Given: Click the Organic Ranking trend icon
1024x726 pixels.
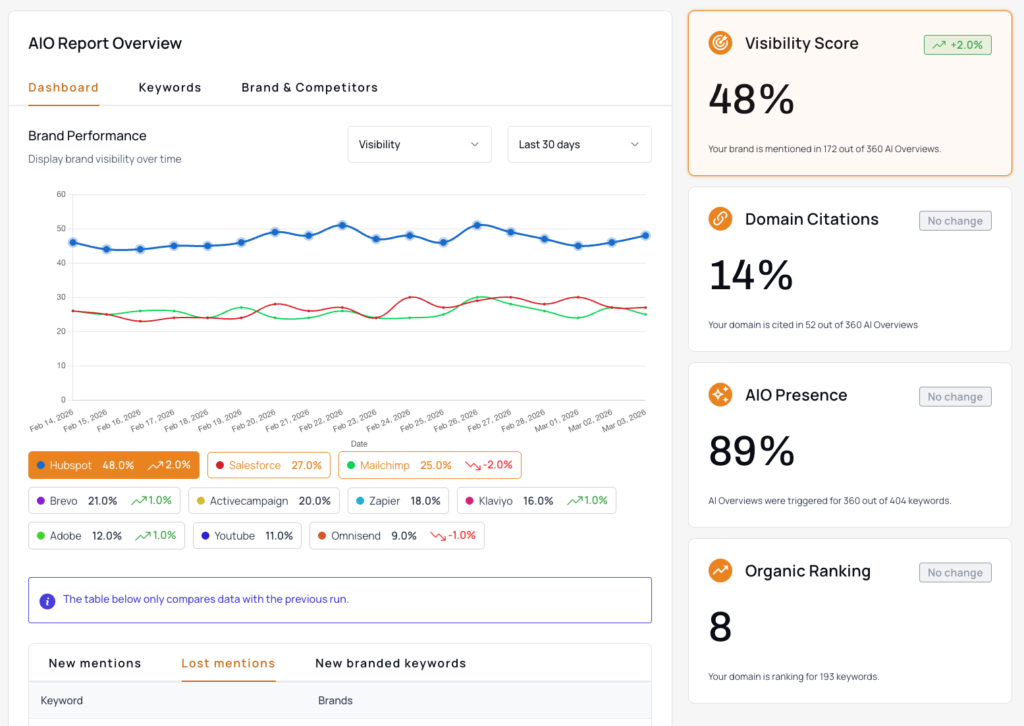Looking at the screenshot, I should pyautogui.click(x=720, y=571).
